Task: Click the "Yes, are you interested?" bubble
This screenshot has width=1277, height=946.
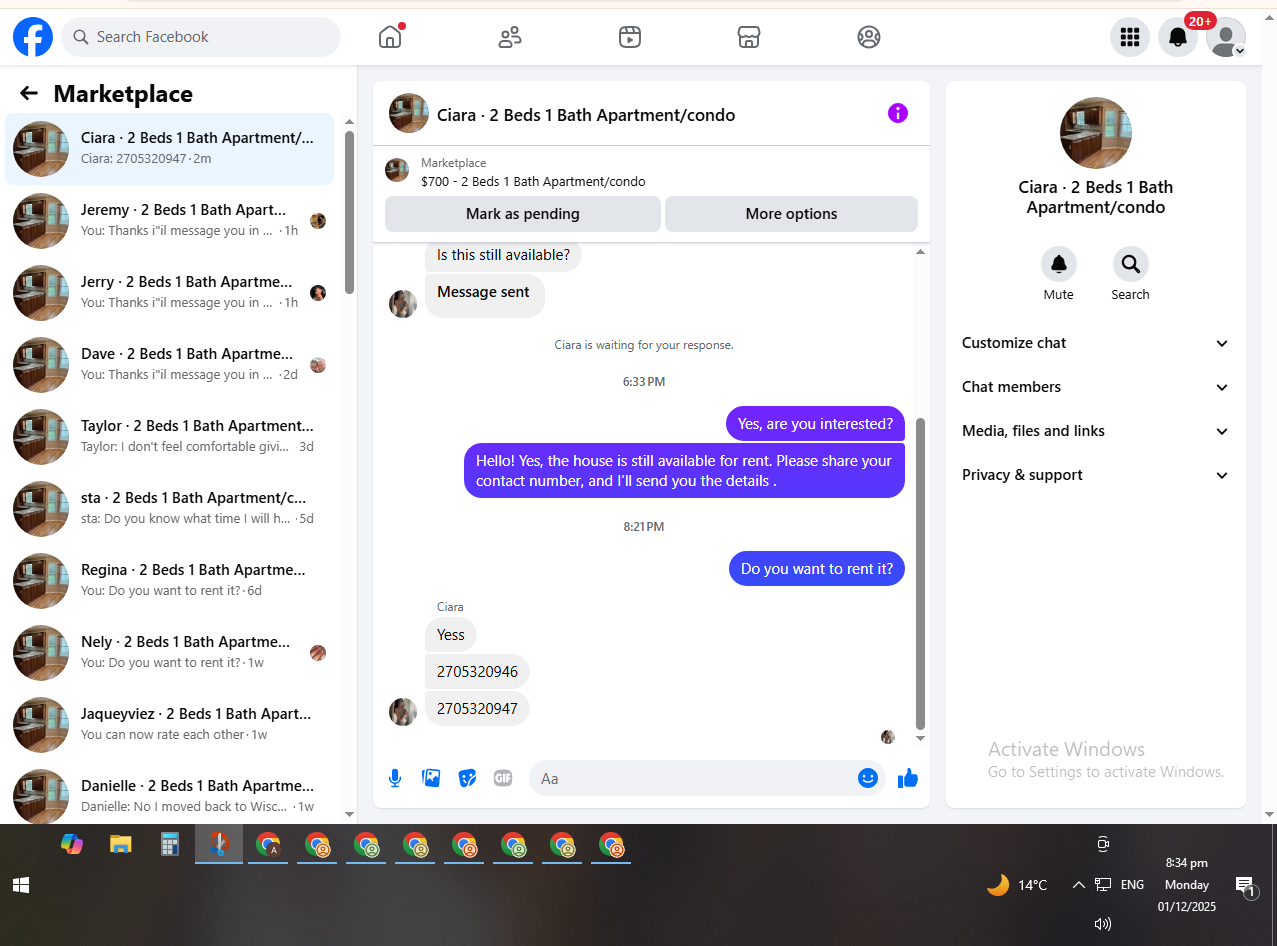Action: pyautogui.click(x=815, y=424)
